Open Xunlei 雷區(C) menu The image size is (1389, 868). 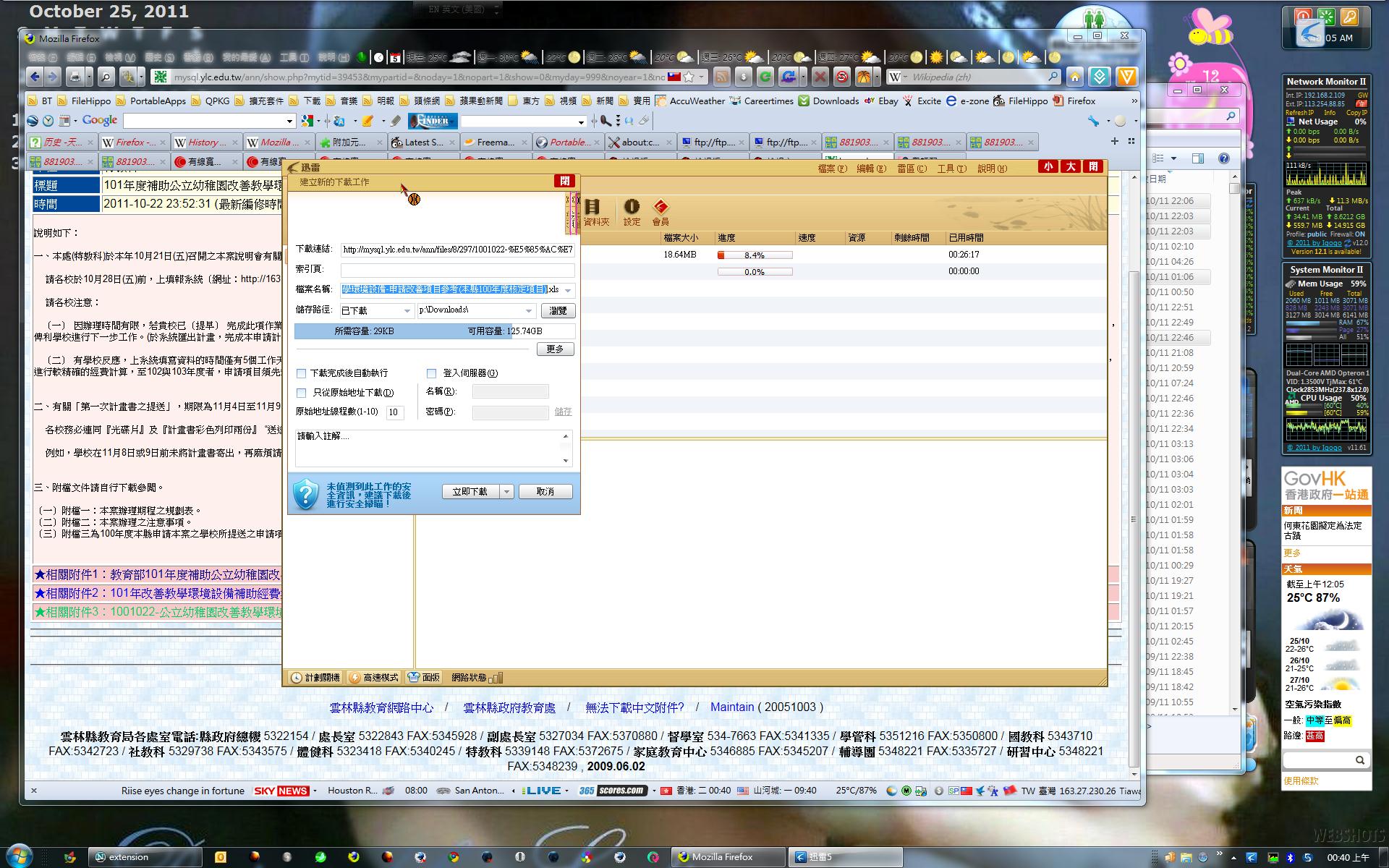tap(912, 169)
